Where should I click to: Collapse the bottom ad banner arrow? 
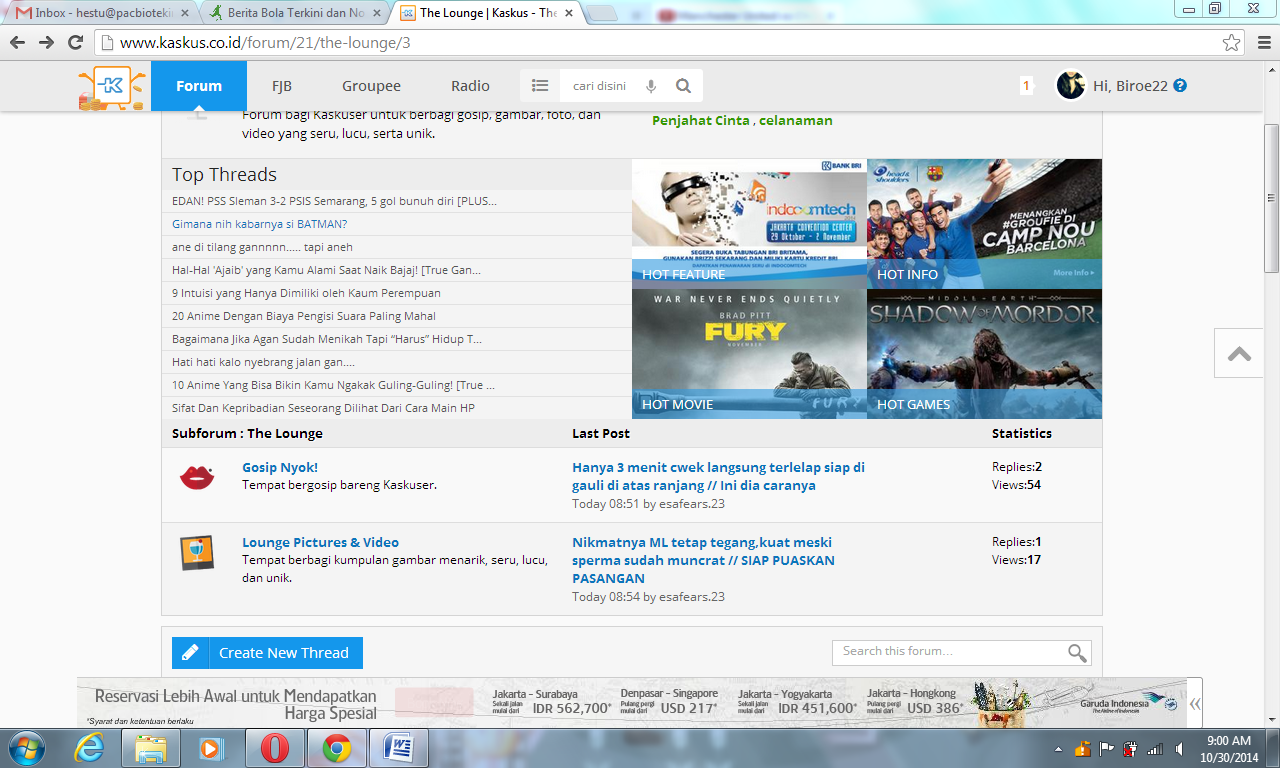pyautogui.click(x=1195, y=704)
